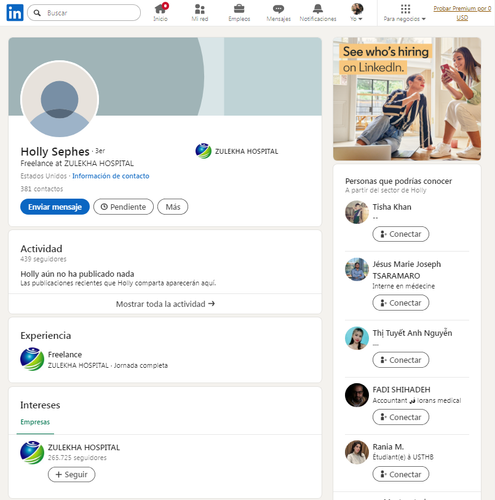Viewport: 495px width, 500px height.
Task: Click Holly aún no ha publicado nada
Action: coord(77,274)
